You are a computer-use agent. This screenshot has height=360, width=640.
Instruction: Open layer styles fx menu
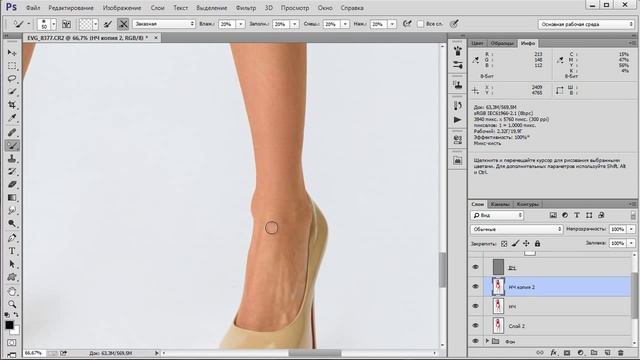pos(553,353)
